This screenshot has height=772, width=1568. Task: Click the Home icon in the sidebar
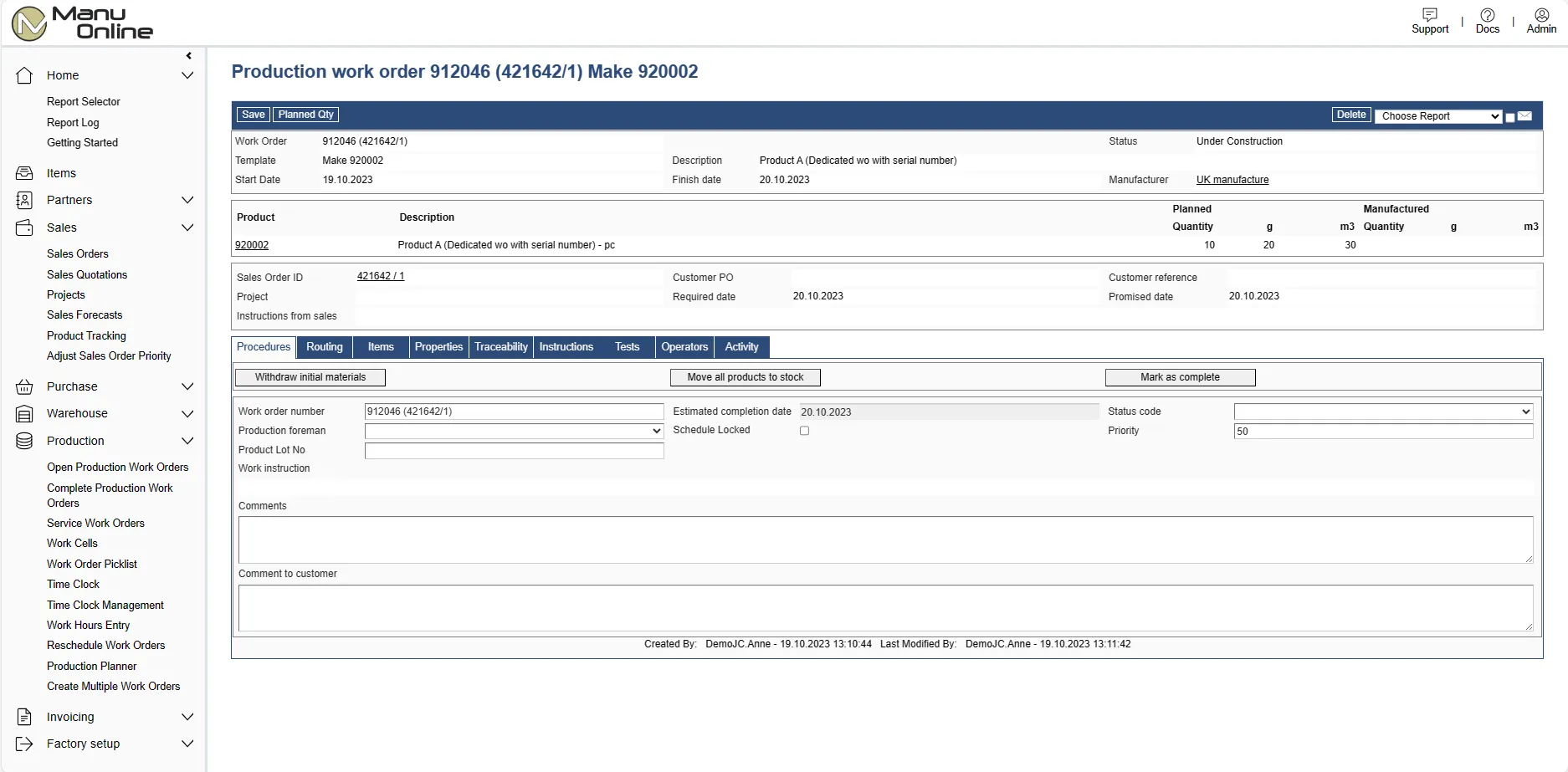24,75
